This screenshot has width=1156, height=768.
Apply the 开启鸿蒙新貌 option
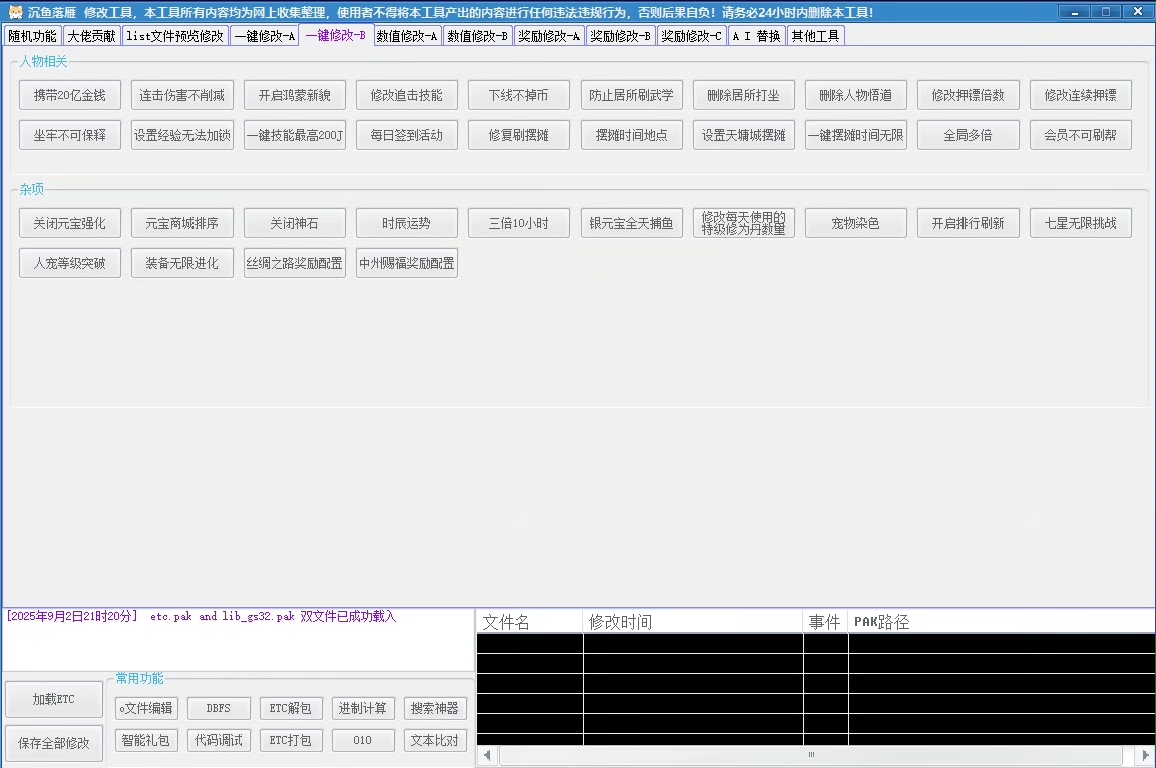(x=295, y=95)
